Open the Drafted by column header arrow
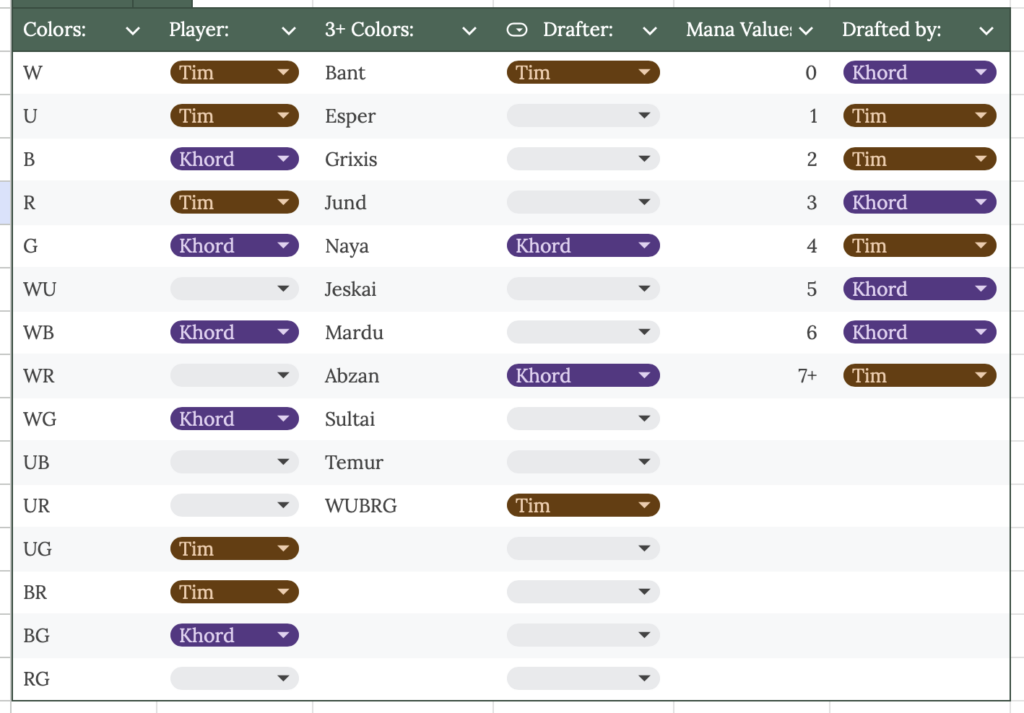The width and height of the screenshot is (1024, 713). (x=986, y=31)
